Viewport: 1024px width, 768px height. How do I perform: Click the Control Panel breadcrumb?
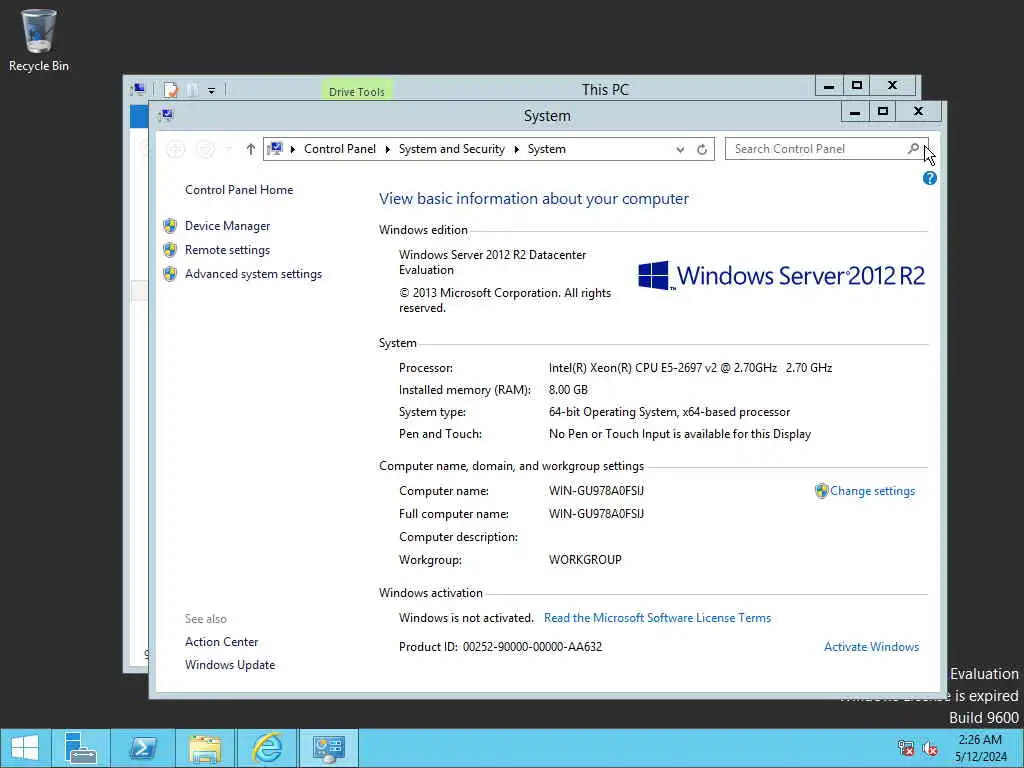pos(340,149)
